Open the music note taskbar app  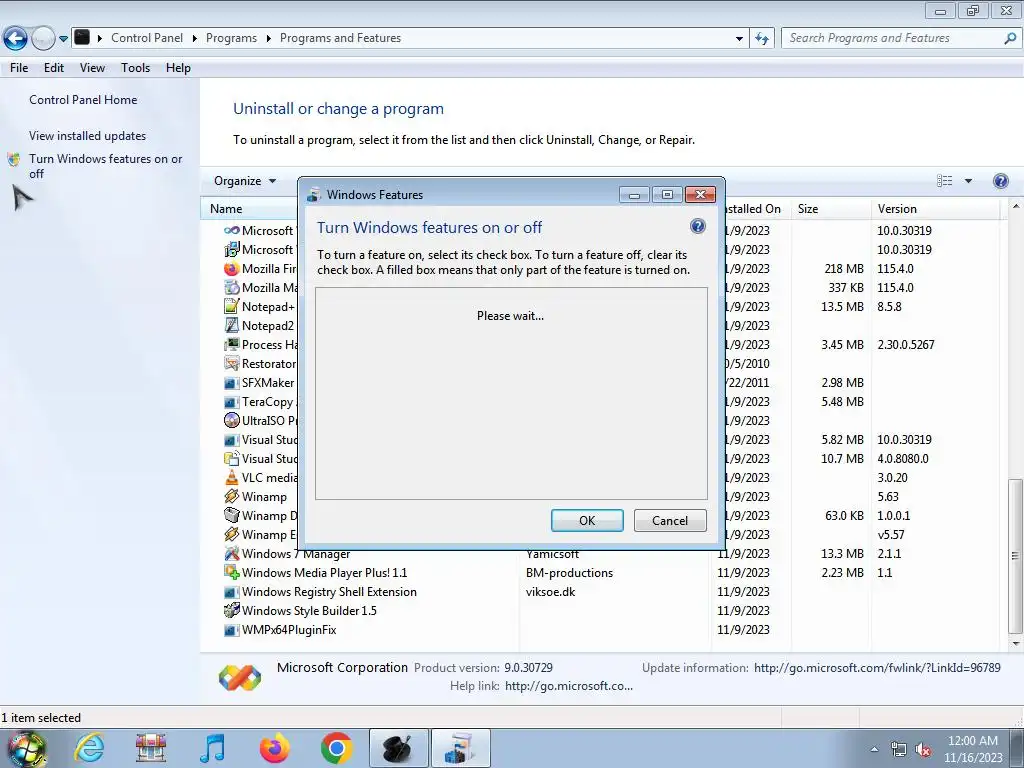(x=212, y=748)
